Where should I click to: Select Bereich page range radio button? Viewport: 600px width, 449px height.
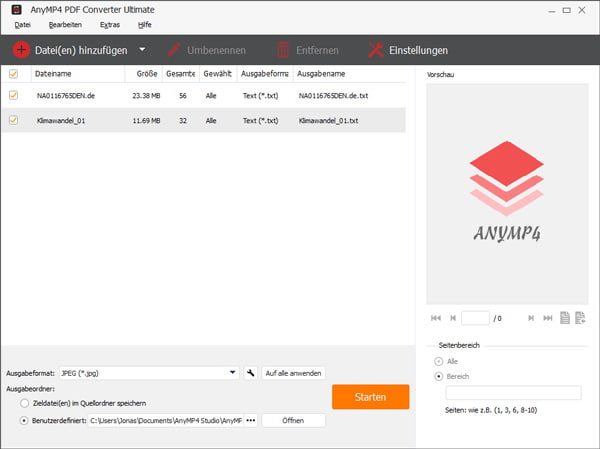439,377
